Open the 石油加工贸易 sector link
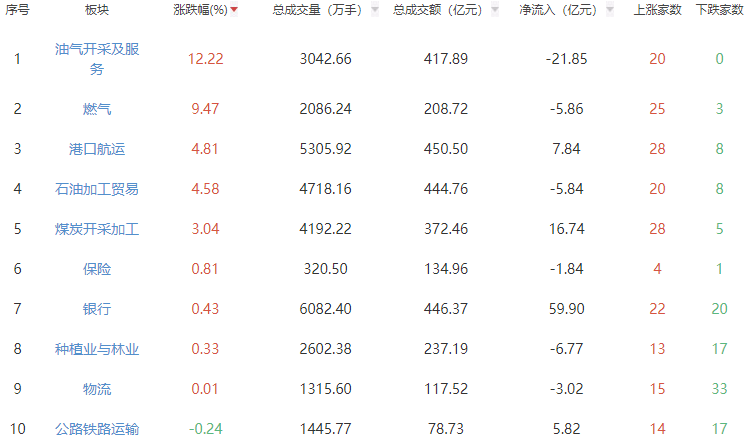Viewport: 751px width, 446px height. point(97,188)
